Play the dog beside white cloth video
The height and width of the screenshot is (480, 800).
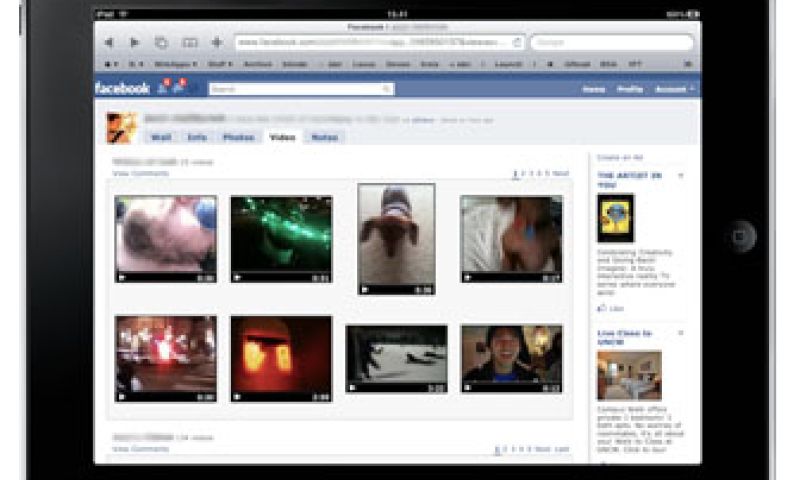511,239
